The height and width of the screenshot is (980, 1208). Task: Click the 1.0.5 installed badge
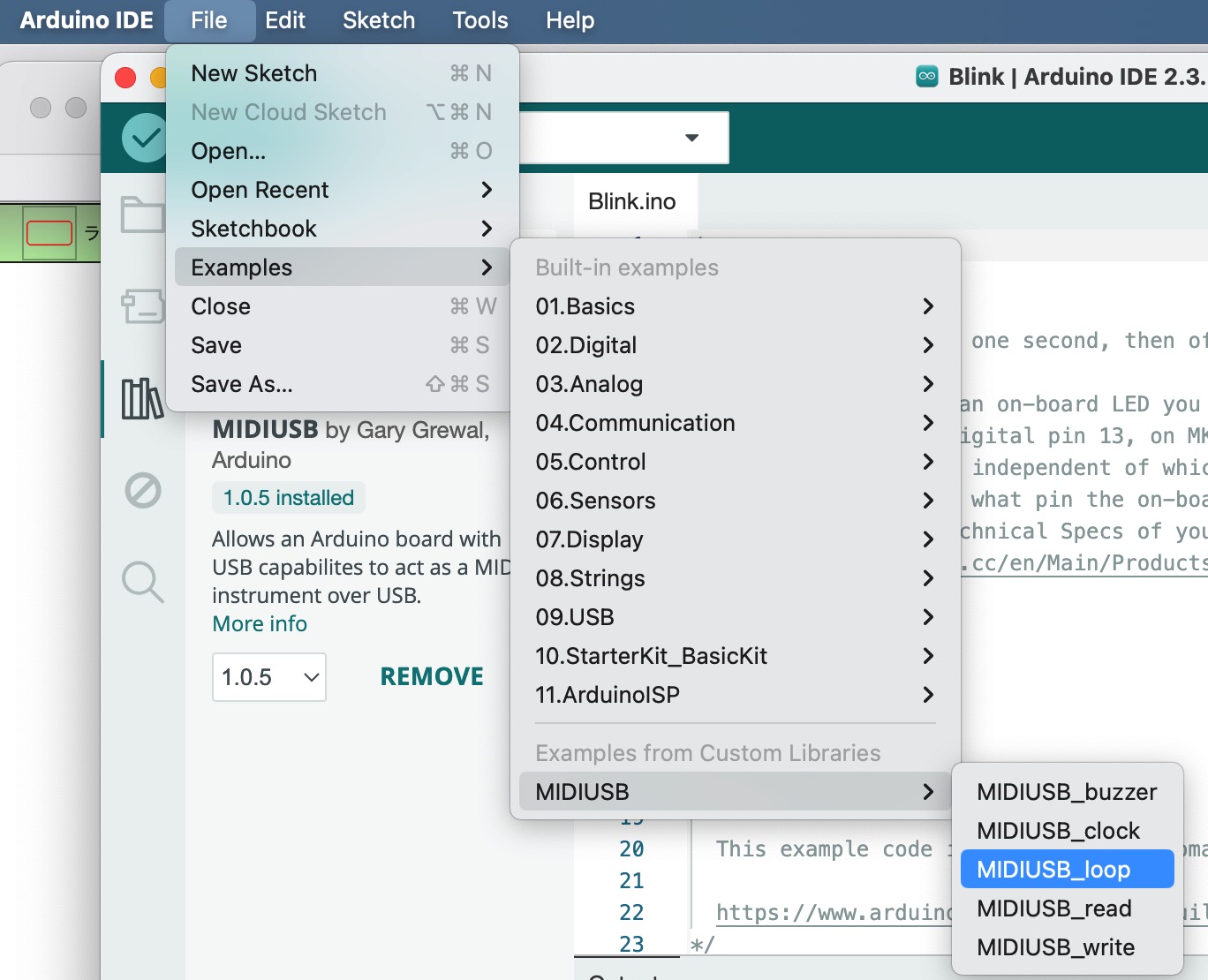tap(289, 498)
